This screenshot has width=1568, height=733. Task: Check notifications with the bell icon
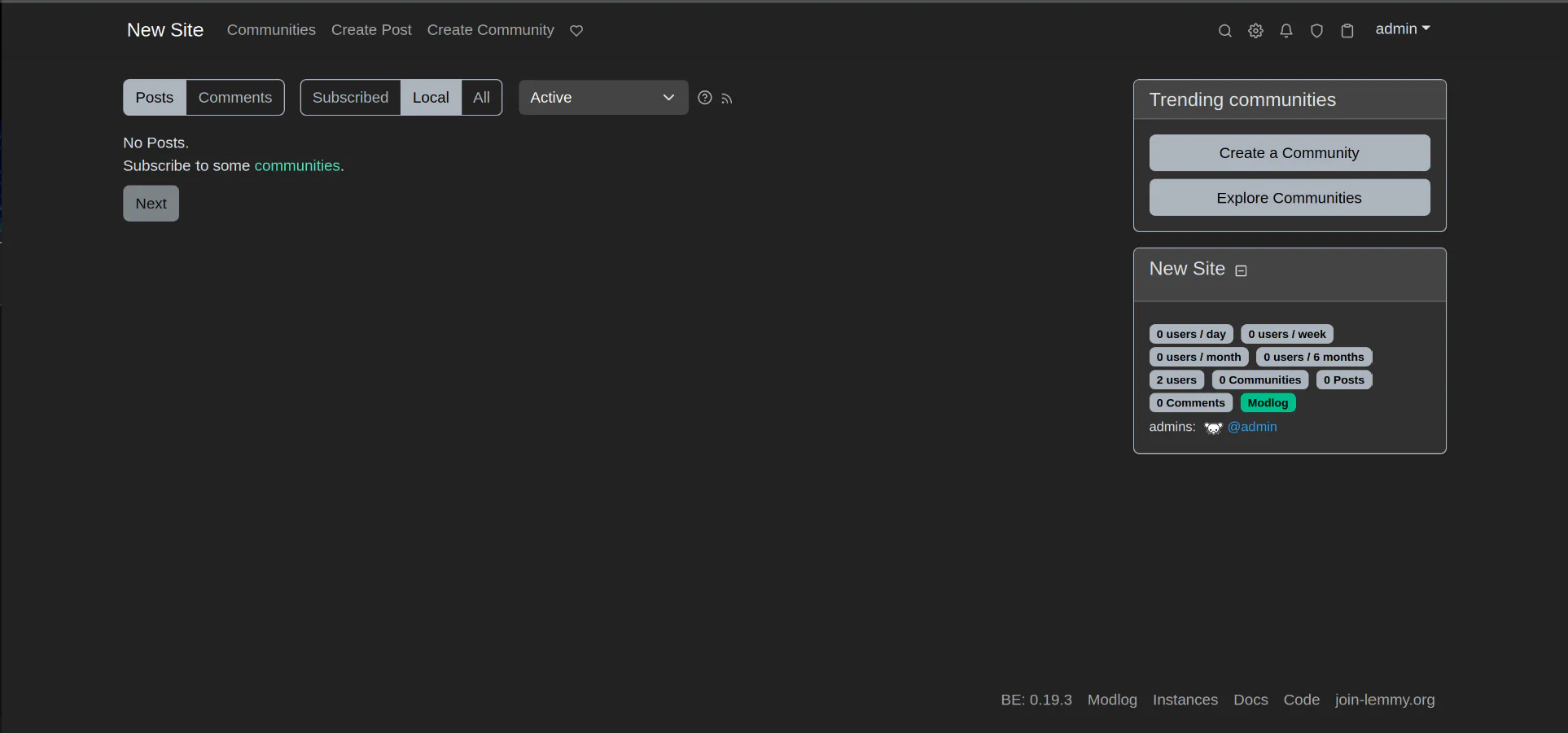tap(1285, 31)
